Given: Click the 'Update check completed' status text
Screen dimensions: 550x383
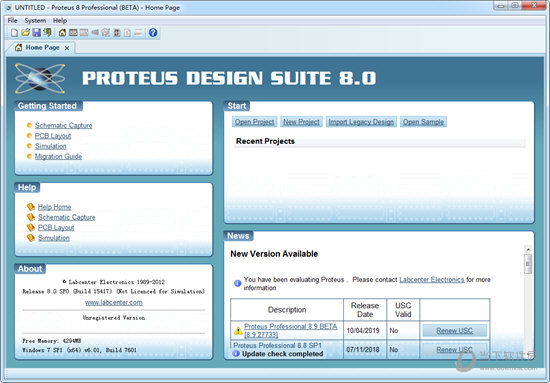Looking at the screenshot, I should point(282,354).
